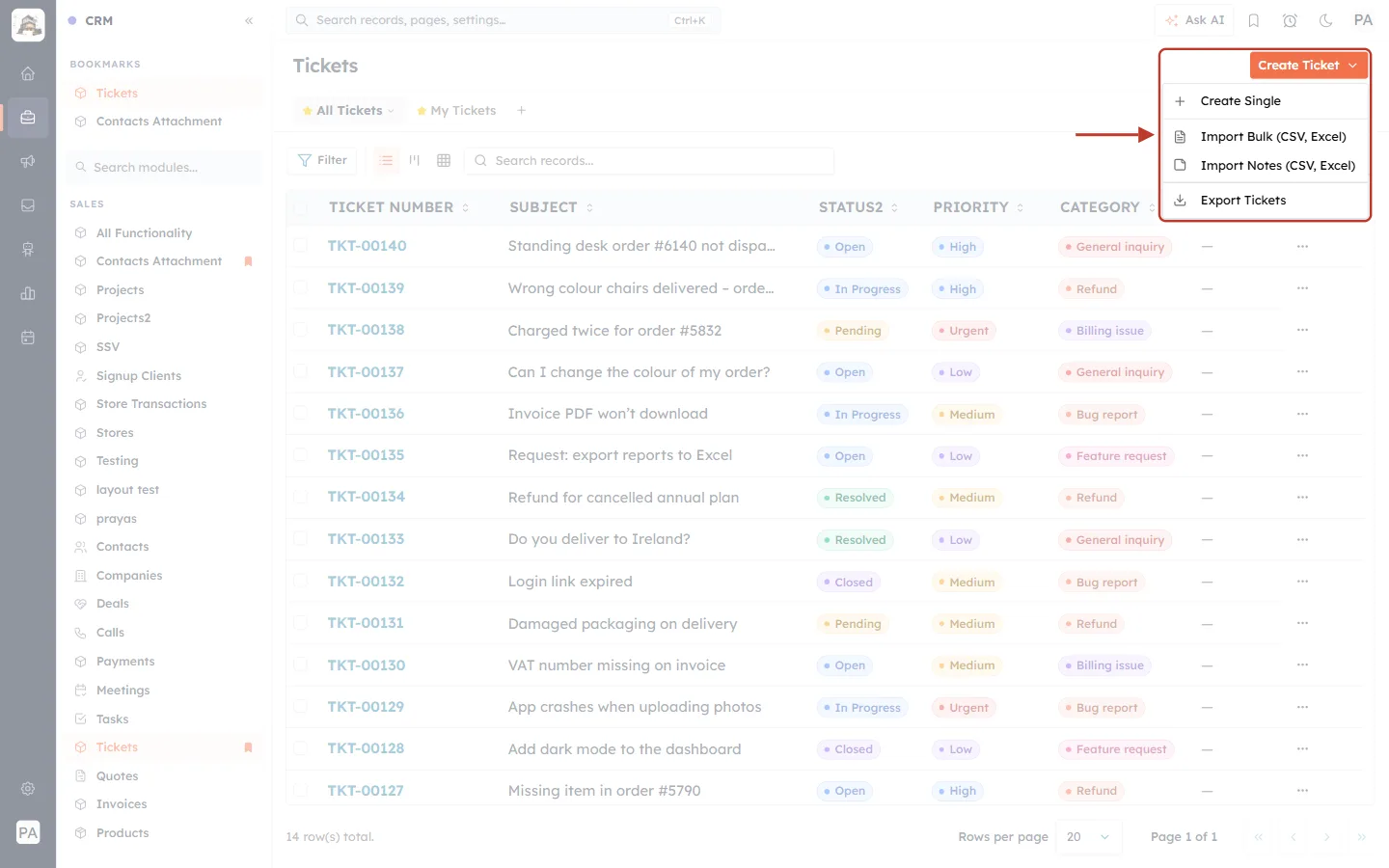Open the home icon in left rail

click(28, 73)
